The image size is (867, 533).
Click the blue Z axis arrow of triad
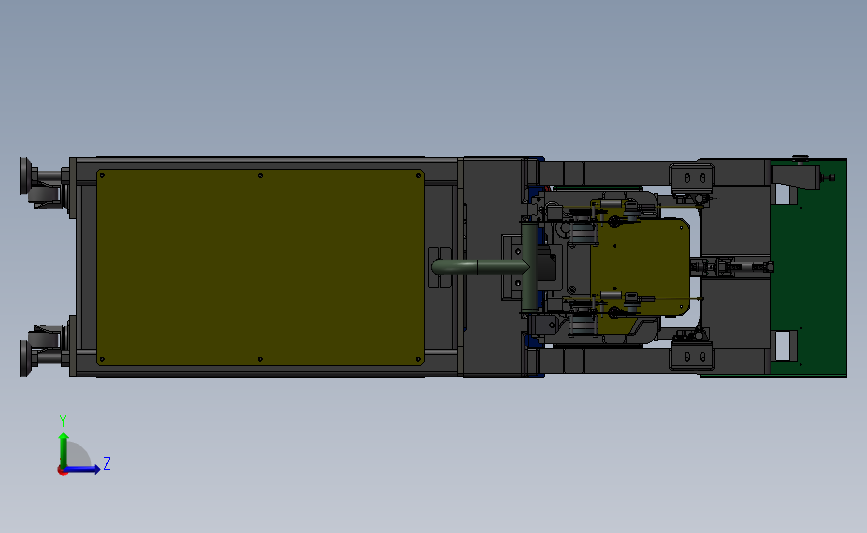[x=83, y=469]
